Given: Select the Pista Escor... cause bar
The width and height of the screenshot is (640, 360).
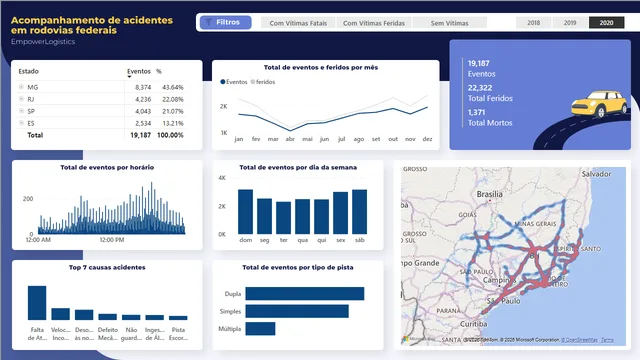Looking at the screenshot, I should coord(178,318).
